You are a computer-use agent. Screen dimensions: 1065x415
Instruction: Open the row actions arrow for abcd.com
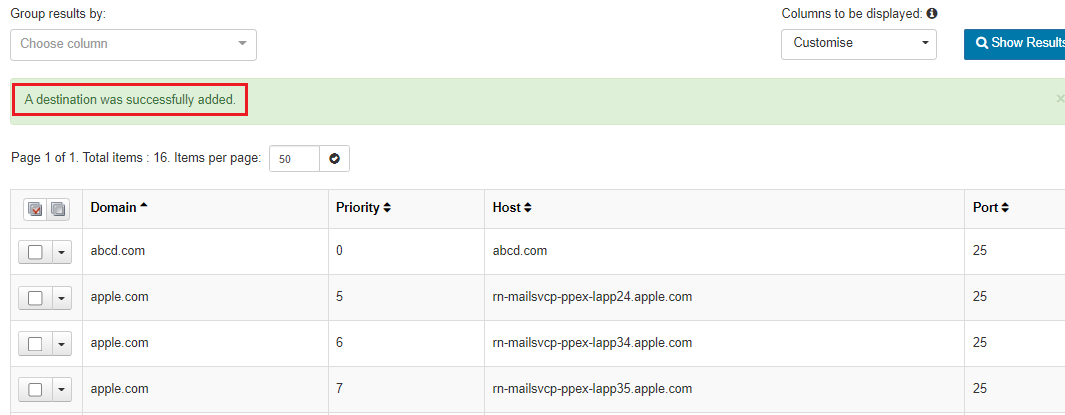click(x=61, y=252)
